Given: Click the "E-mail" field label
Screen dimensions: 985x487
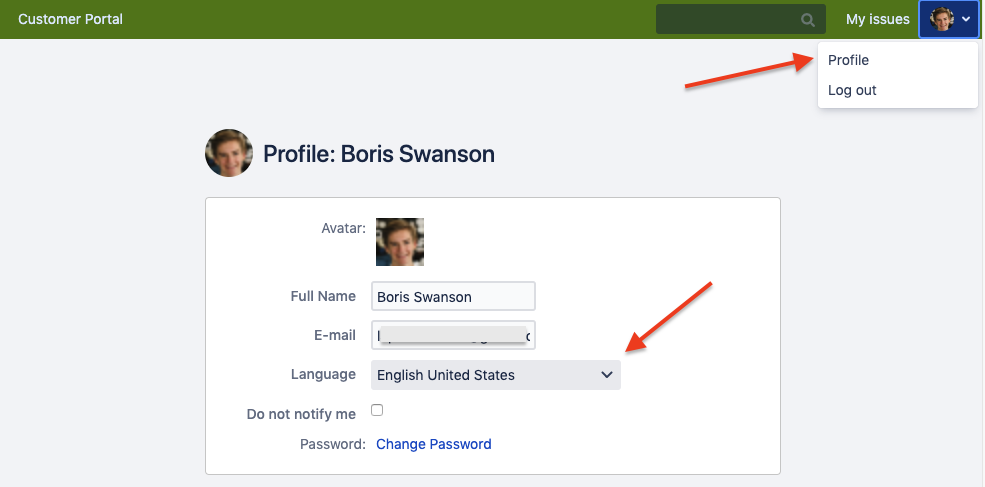Looking at the screenshot, I should [335, 335].
